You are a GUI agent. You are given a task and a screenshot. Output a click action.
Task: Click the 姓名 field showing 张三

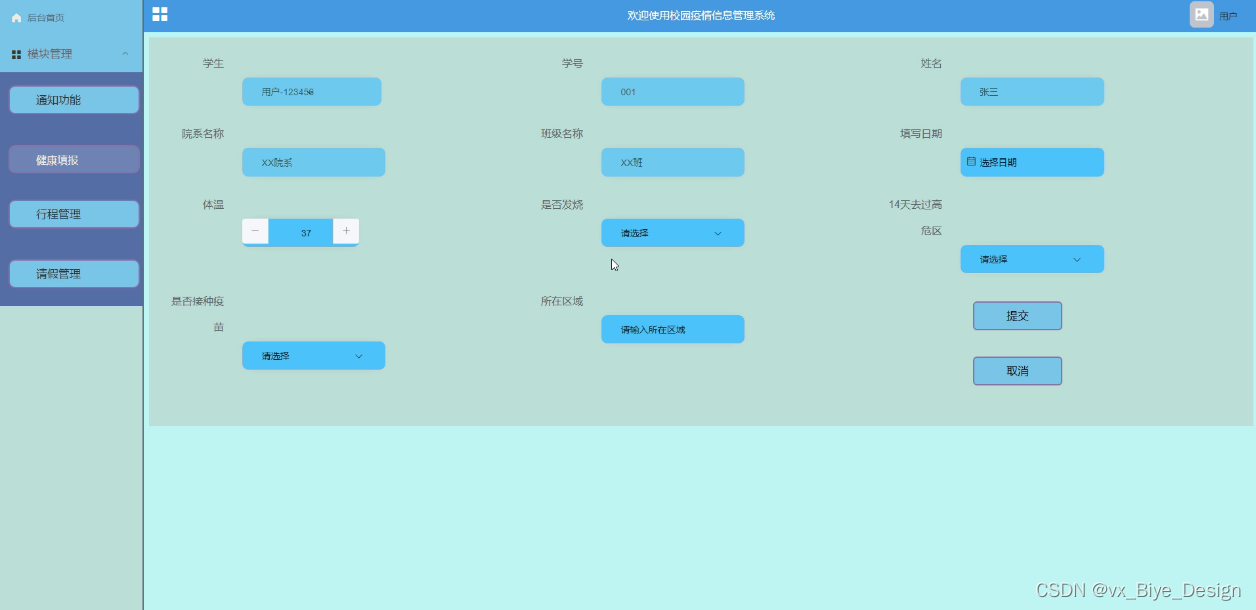click(1032, 92)
